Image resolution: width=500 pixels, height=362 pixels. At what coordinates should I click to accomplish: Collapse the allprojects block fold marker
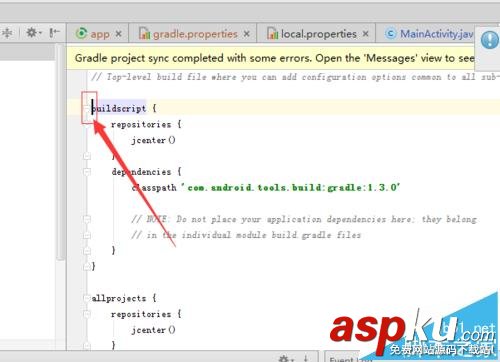point(87,298)
